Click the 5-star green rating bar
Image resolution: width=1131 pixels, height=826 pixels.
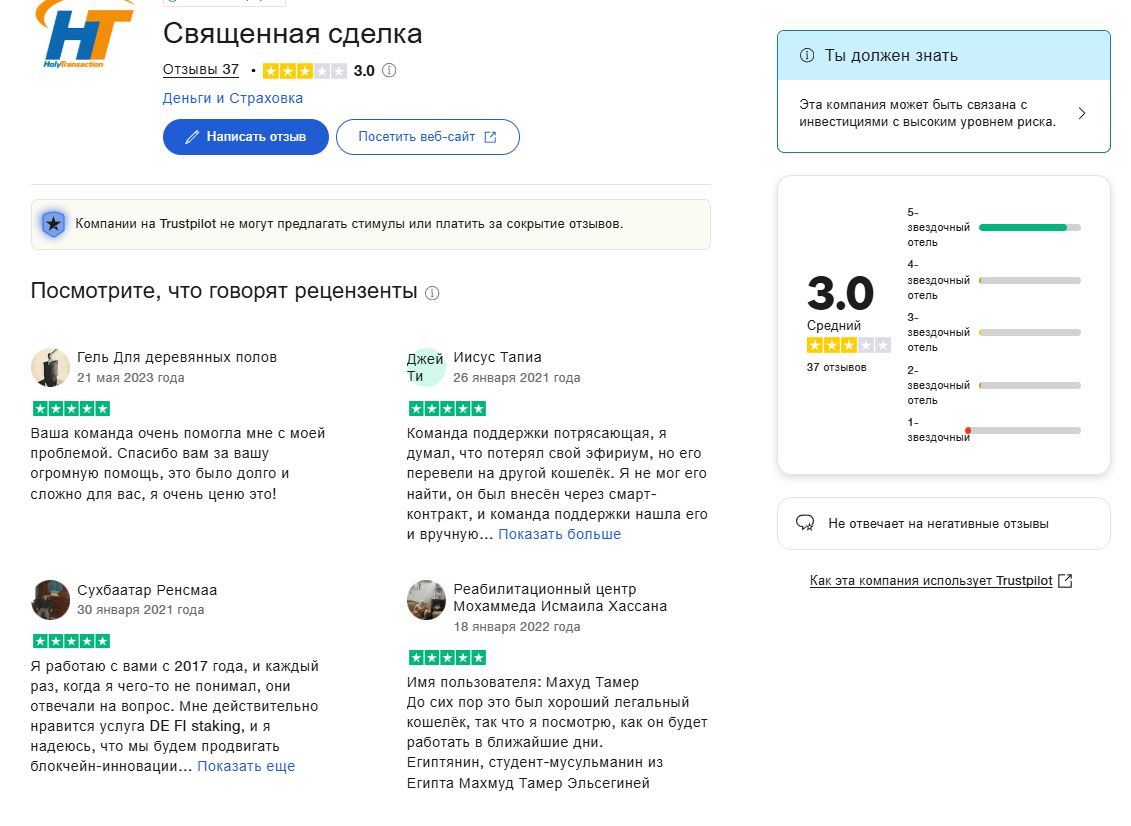[x=1022, y=227]
